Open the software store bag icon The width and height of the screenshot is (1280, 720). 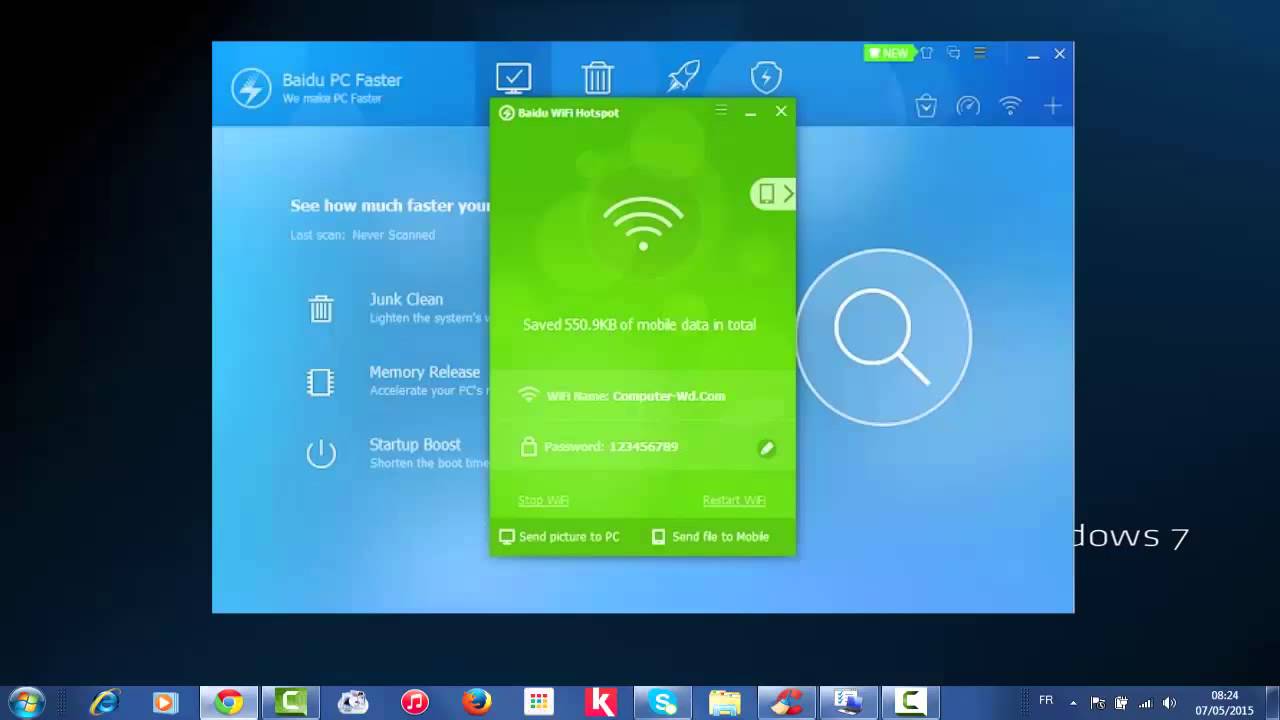926,106
